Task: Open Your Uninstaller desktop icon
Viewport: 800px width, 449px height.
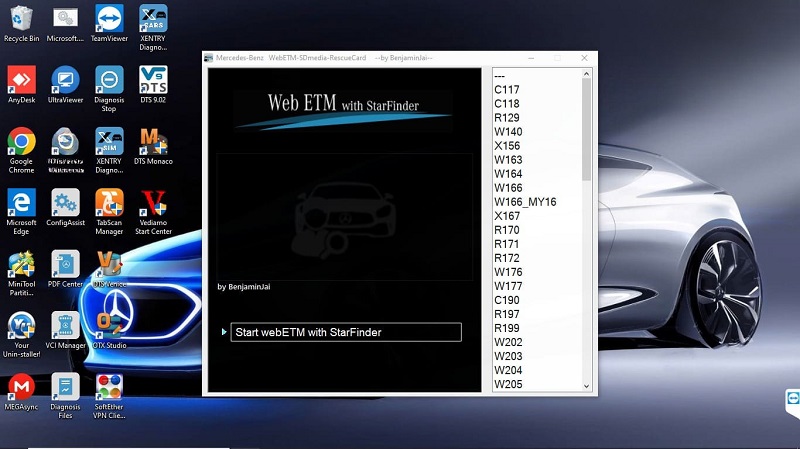Action: (21, 335)
